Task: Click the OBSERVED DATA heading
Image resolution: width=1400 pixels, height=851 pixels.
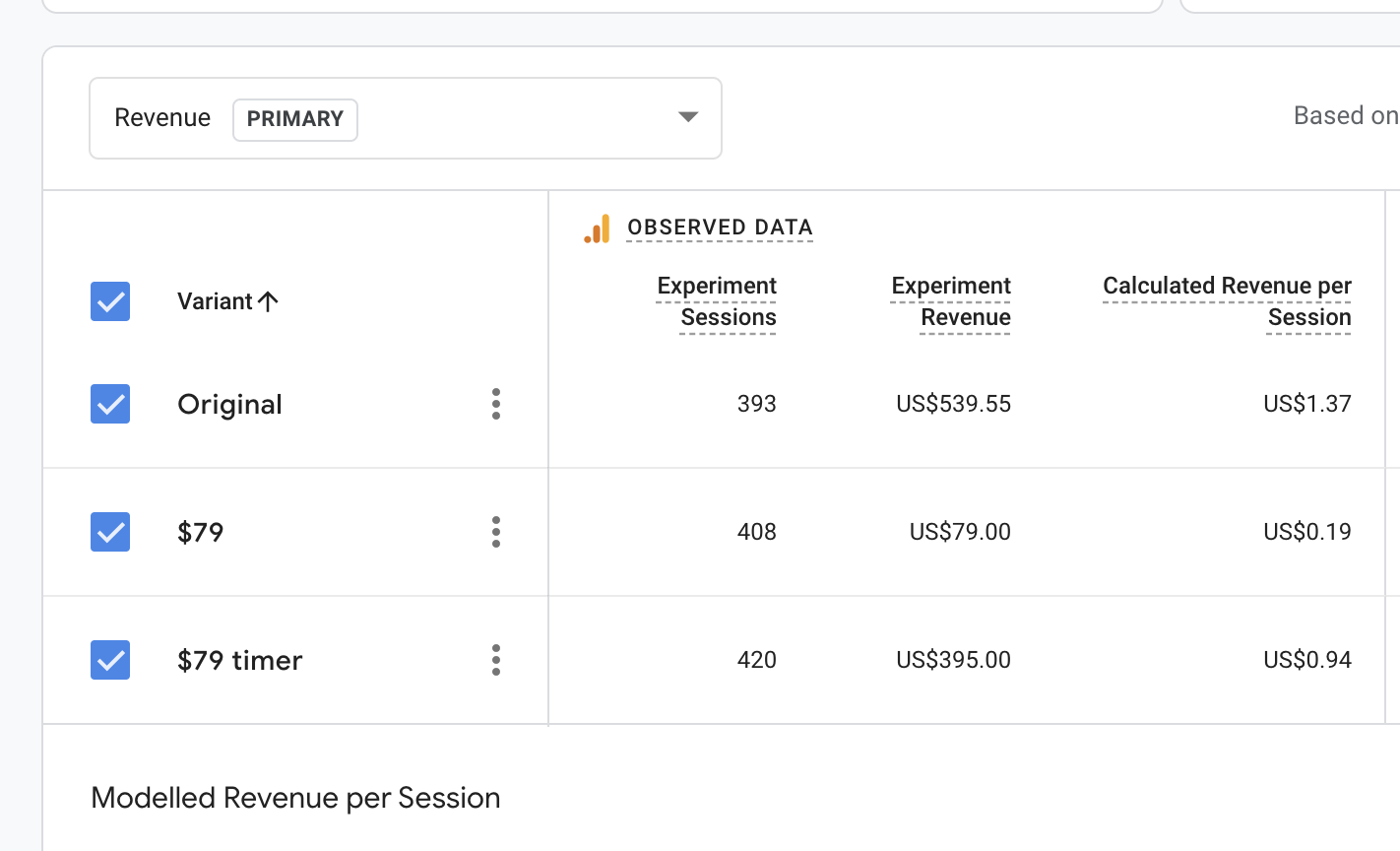Action: [720, 228]
